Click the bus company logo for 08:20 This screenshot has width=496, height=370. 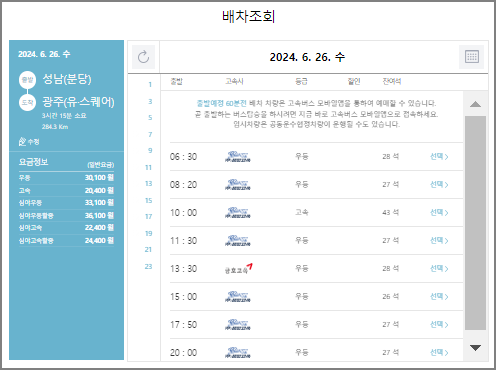237,185
